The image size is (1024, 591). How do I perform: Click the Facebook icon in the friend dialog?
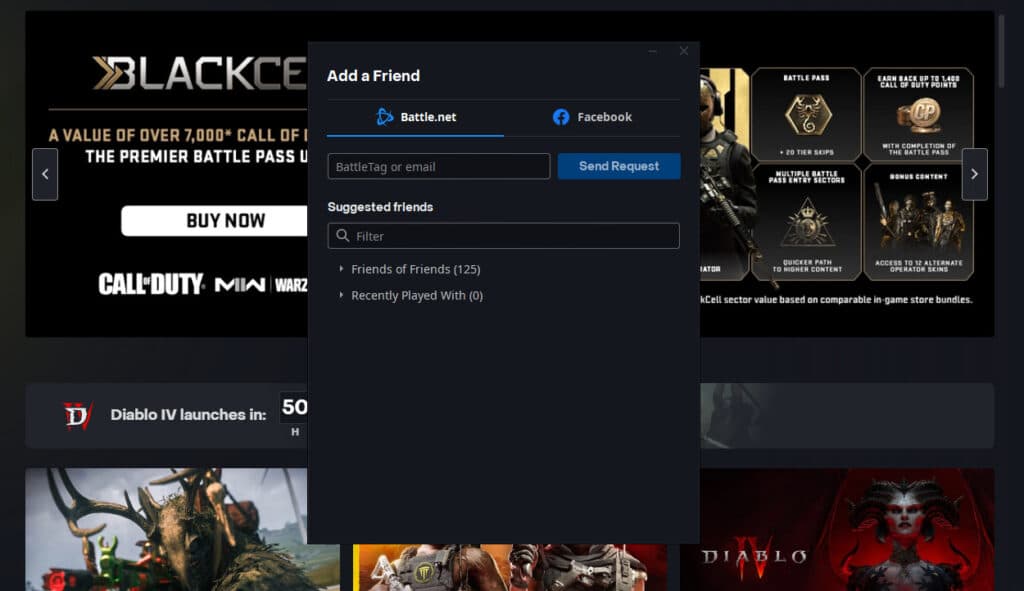coord(562,116)
